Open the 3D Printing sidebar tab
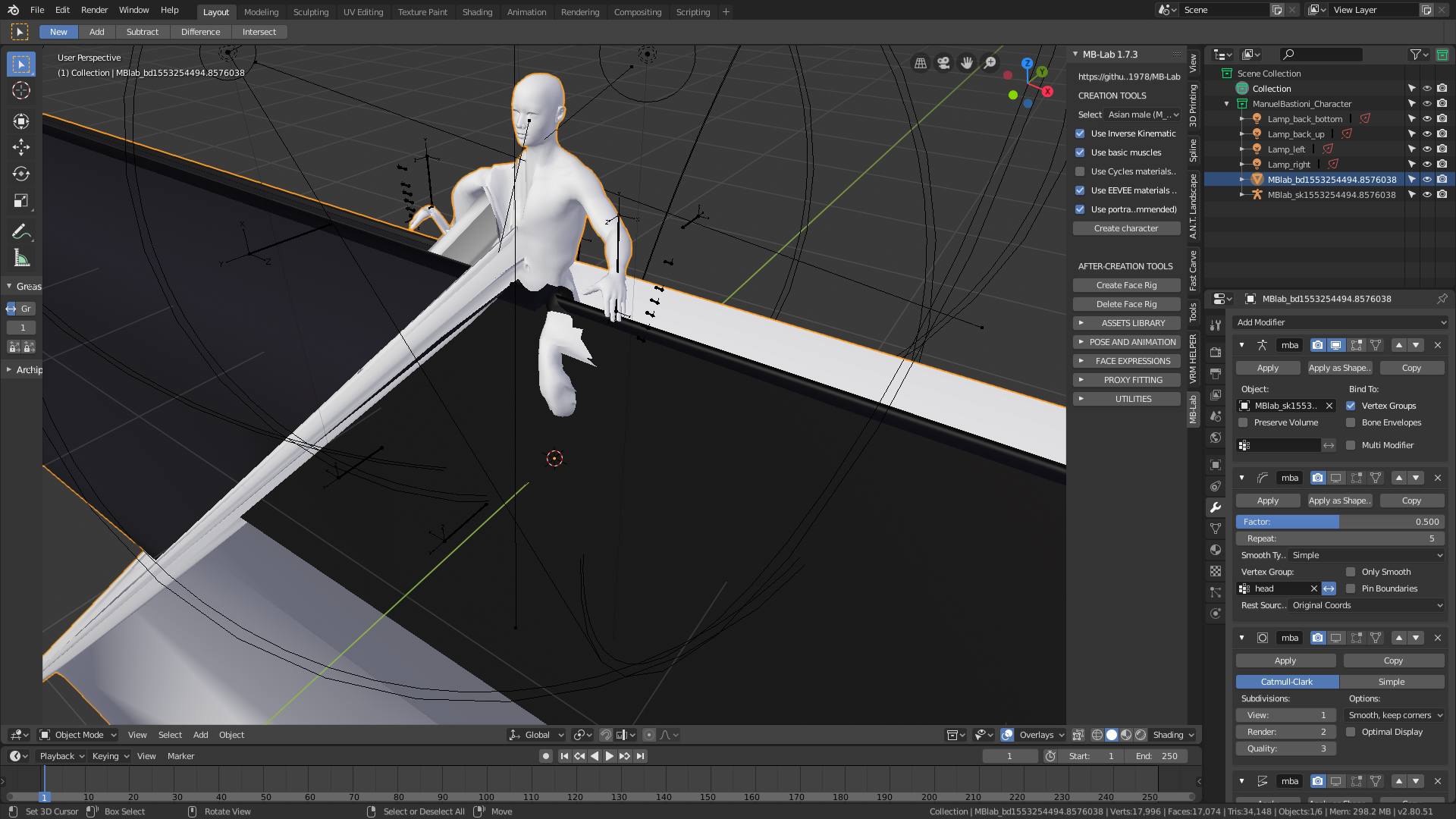This screenshot has width=1456, height=819. click(1194, 105)
